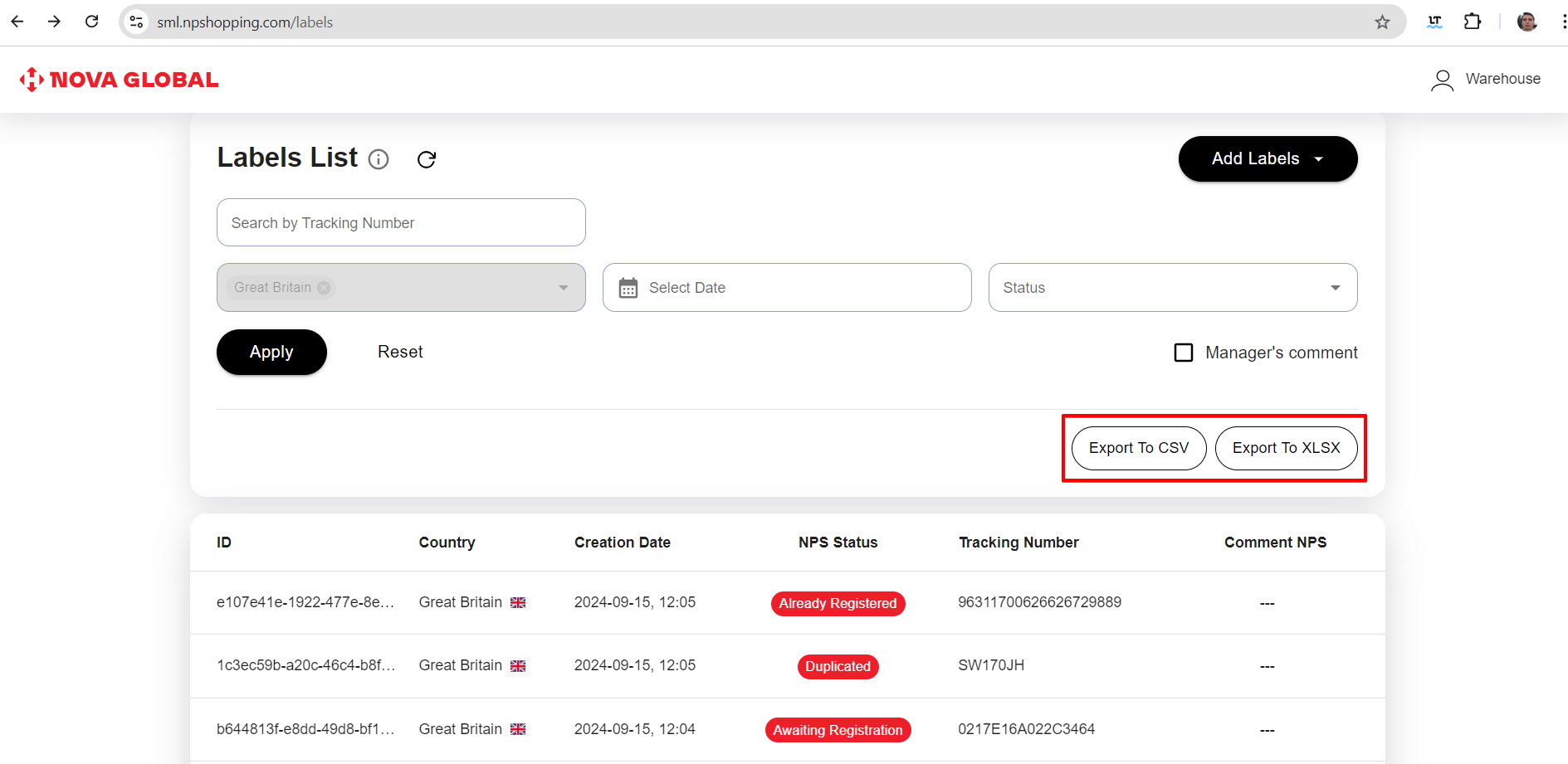Viewport: 1568px width, 764px height.
Task: Click Great Britain flag in Already Registered row
Action: tap(518, 603)
